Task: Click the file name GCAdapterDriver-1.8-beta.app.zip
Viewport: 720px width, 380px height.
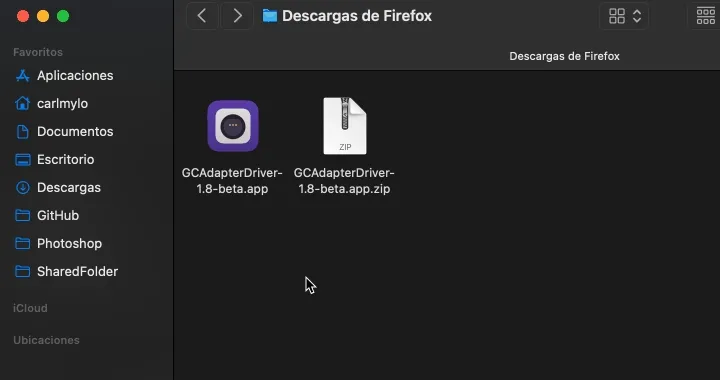Action: [344, 181]
